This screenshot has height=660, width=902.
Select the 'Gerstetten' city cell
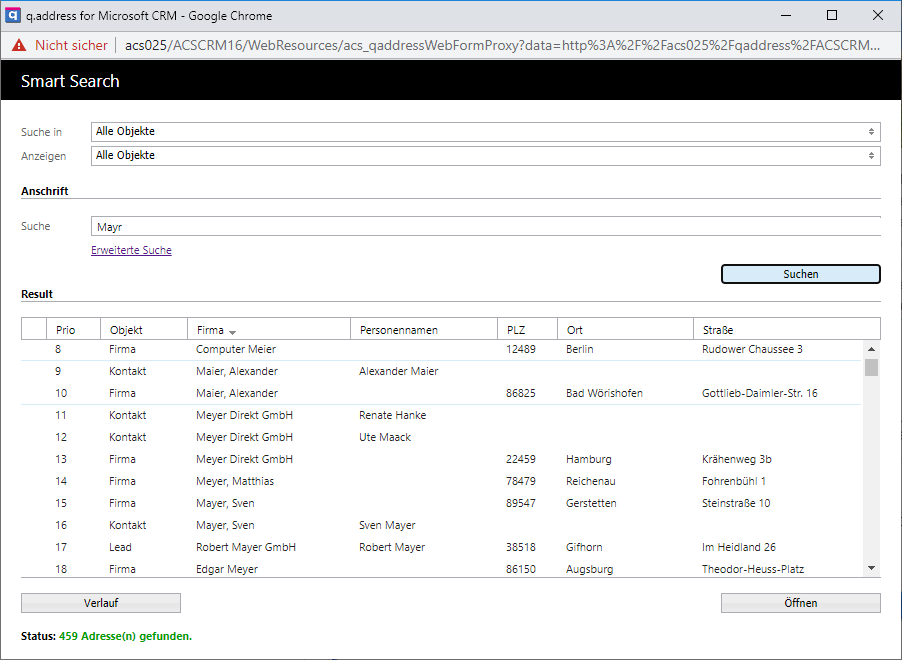[x=591, y=503]
